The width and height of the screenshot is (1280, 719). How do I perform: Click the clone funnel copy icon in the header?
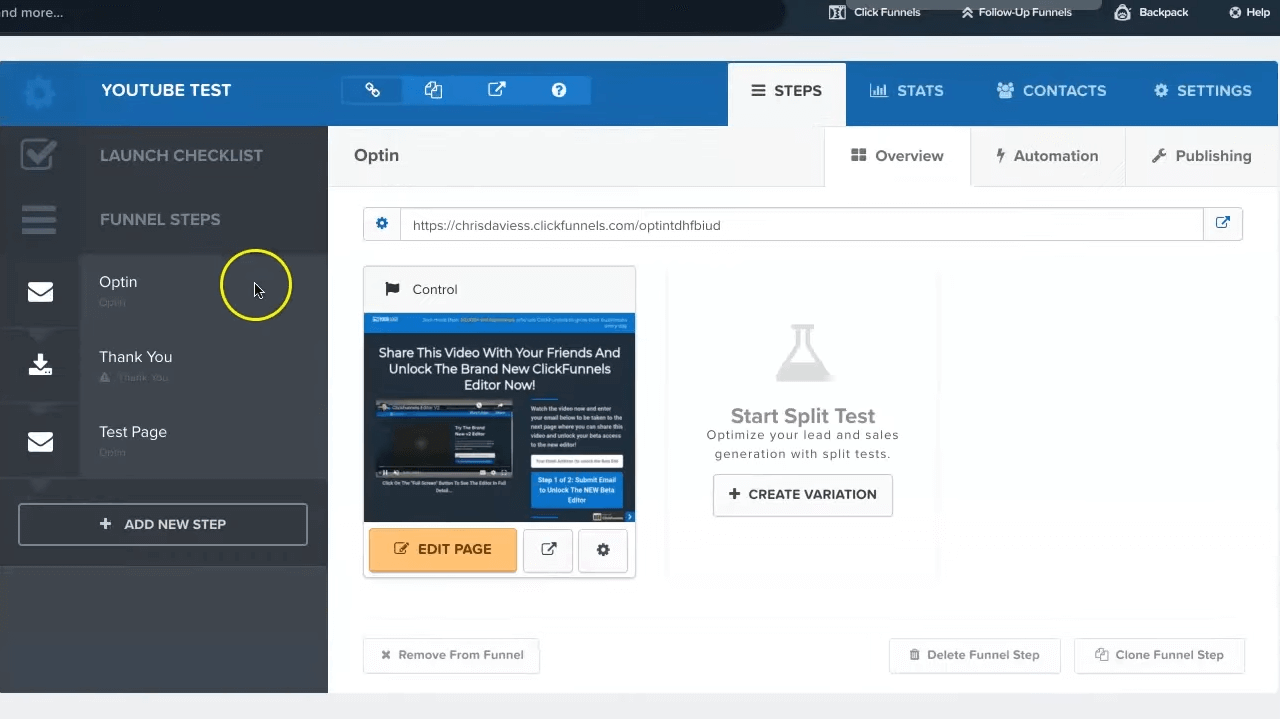433,90
